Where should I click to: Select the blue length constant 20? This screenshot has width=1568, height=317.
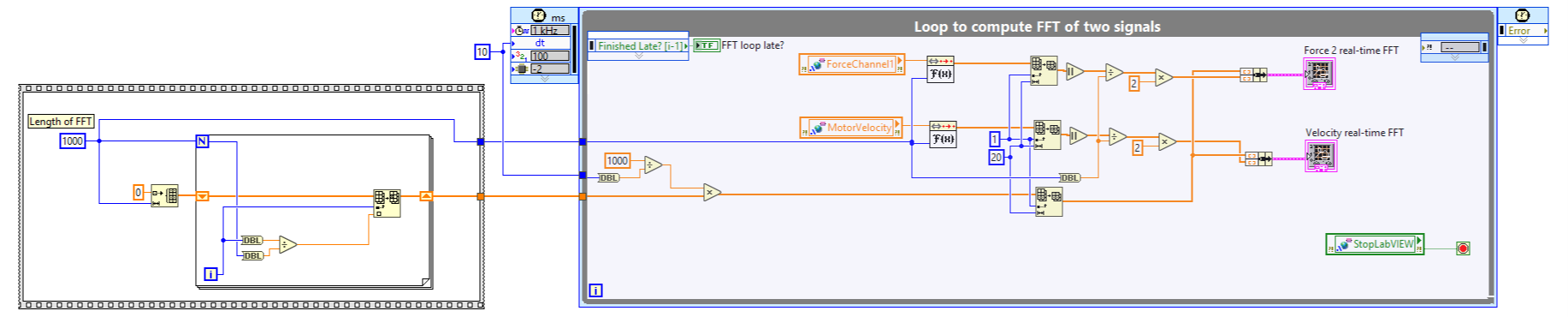click(x=997, y=158)
